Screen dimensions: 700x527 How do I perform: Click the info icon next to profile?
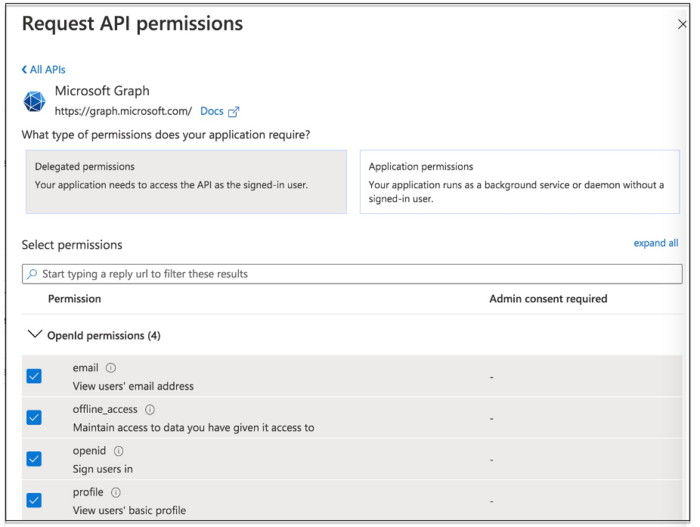coord(116,492)
